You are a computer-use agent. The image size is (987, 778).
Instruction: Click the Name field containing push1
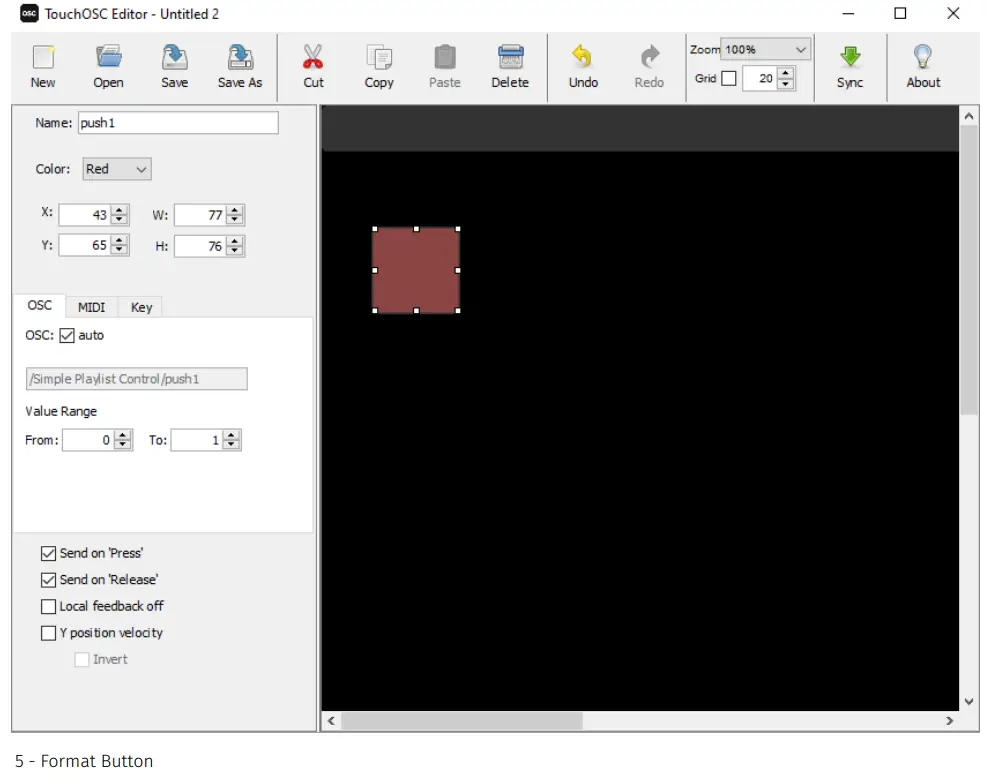(x=178, y=123)
